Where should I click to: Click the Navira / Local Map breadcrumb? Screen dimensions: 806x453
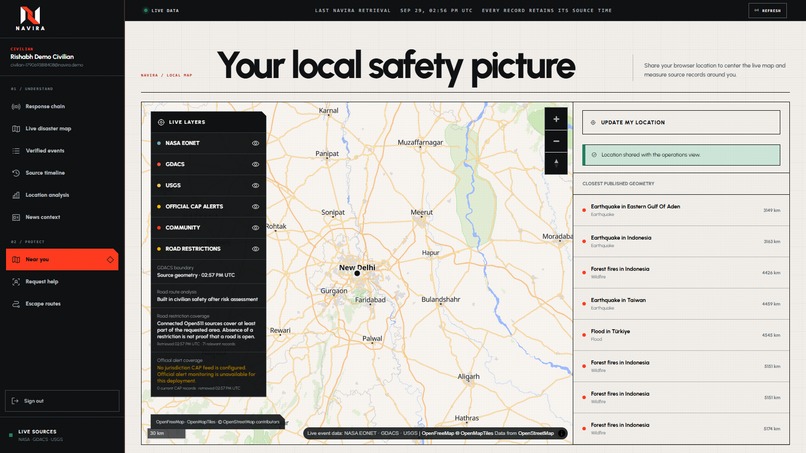[x=167, y=75]
